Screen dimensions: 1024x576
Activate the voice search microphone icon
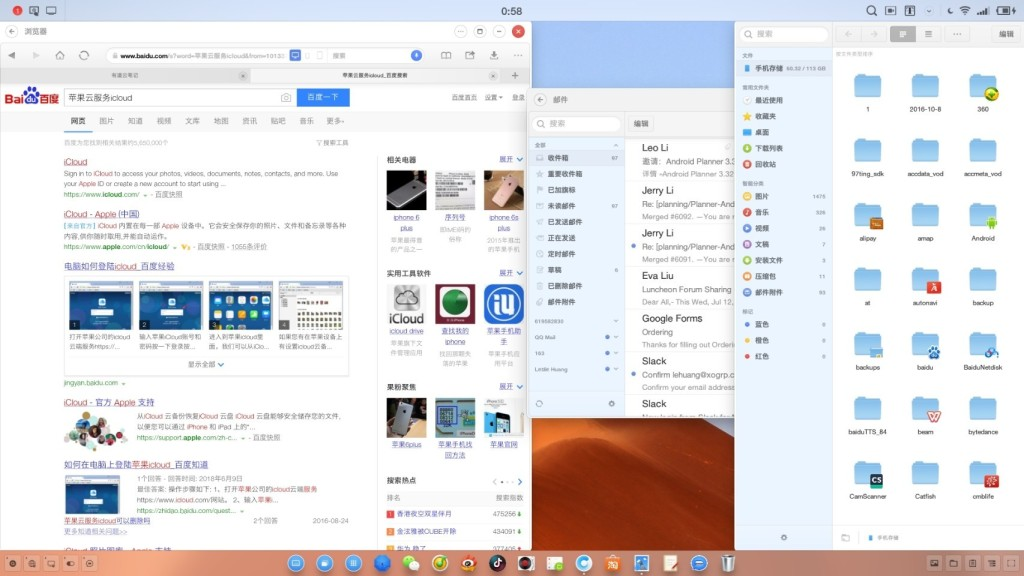[416, 56]
